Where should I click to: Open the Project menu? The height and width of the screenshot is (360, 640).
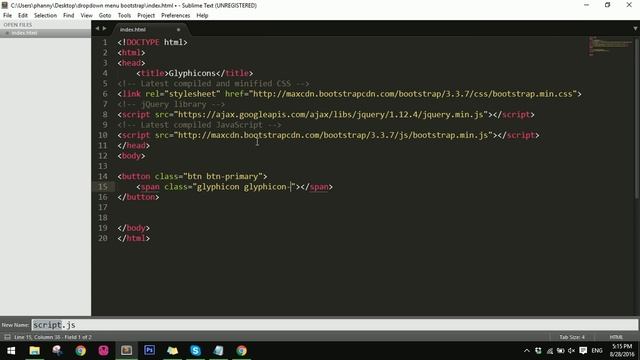146,16
